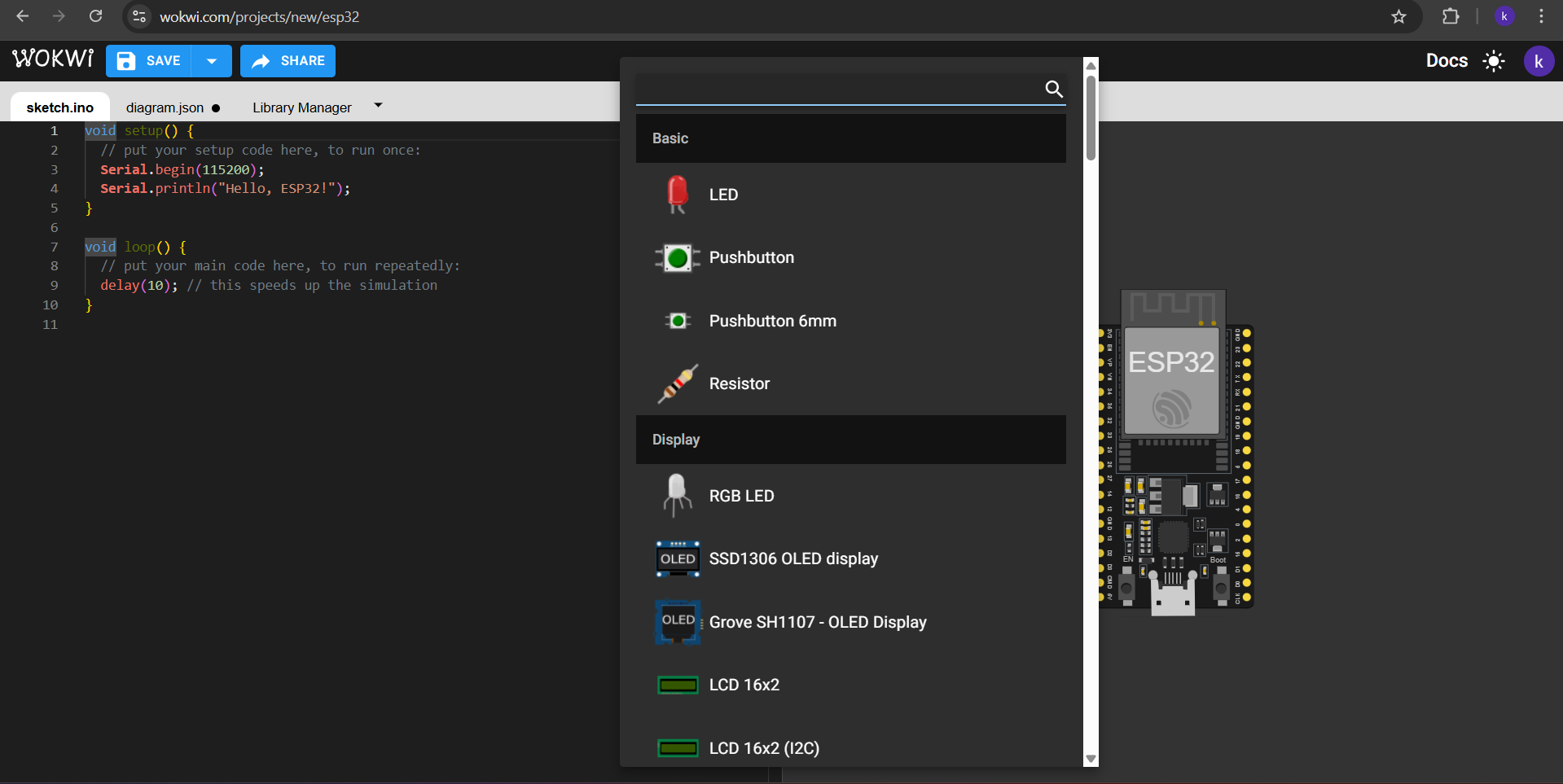The height and width of the screenshot is (784, 1563).
Task: Open Chrome profile avatar
Action: [1504, 16]
